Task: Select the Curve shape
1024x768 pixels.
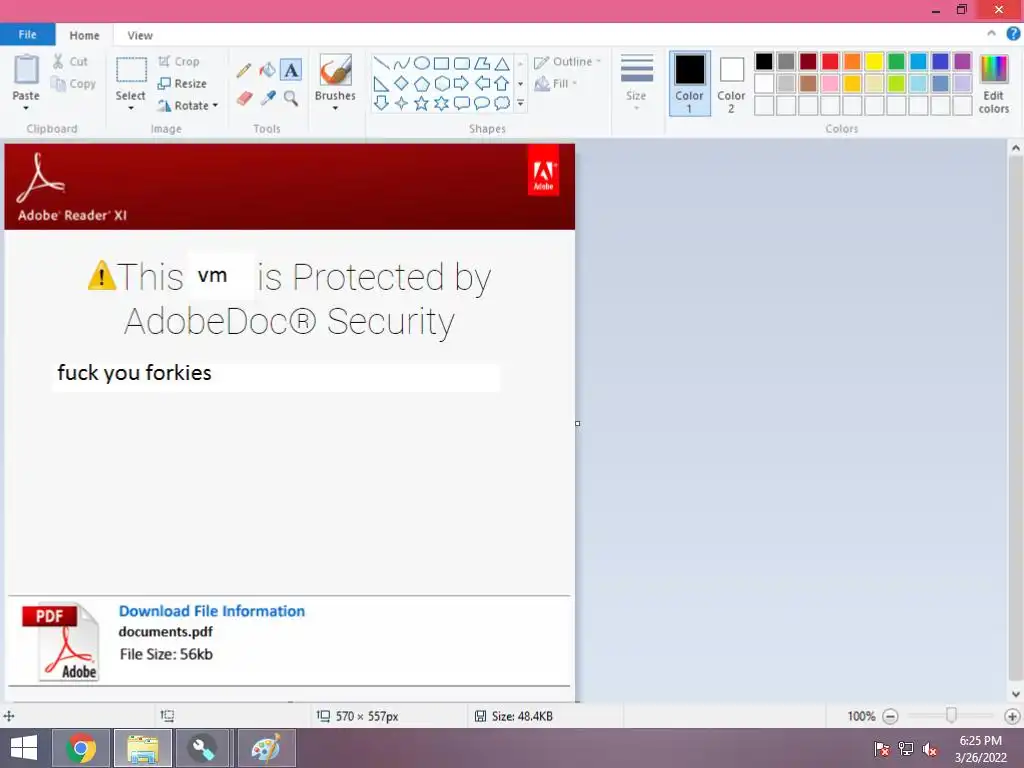Action: (402, 63)
